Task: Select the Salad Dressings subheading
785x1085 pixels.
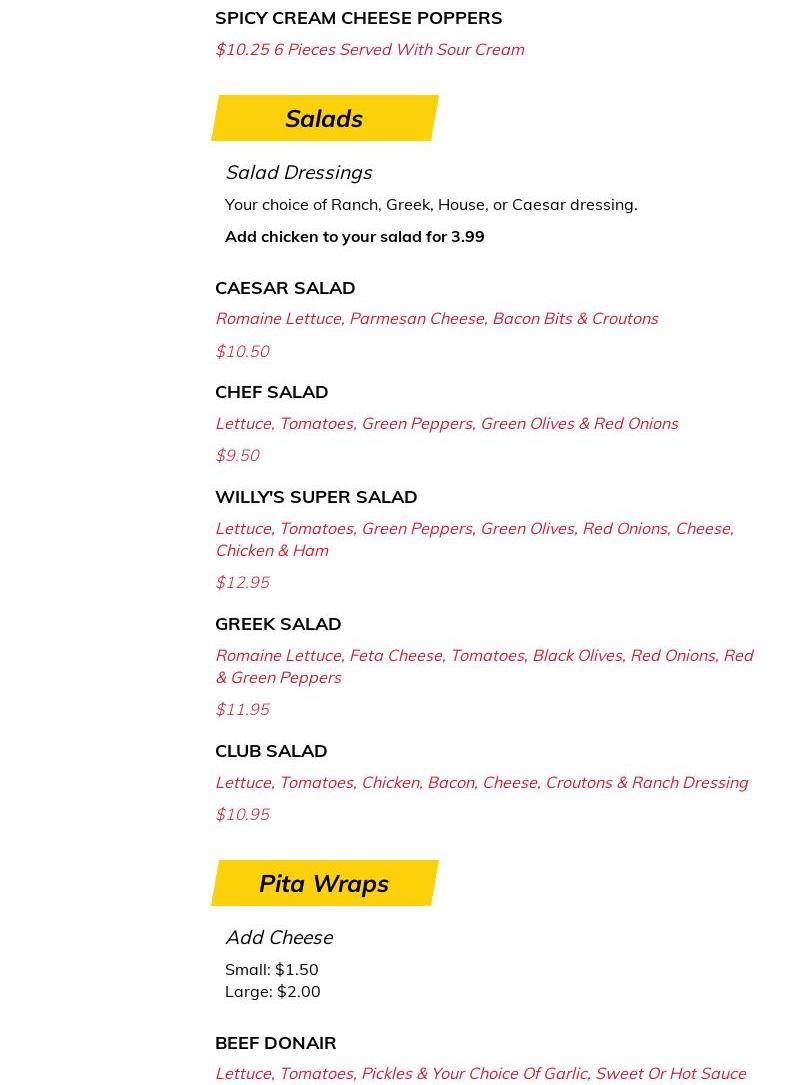Action: point(298,172)
